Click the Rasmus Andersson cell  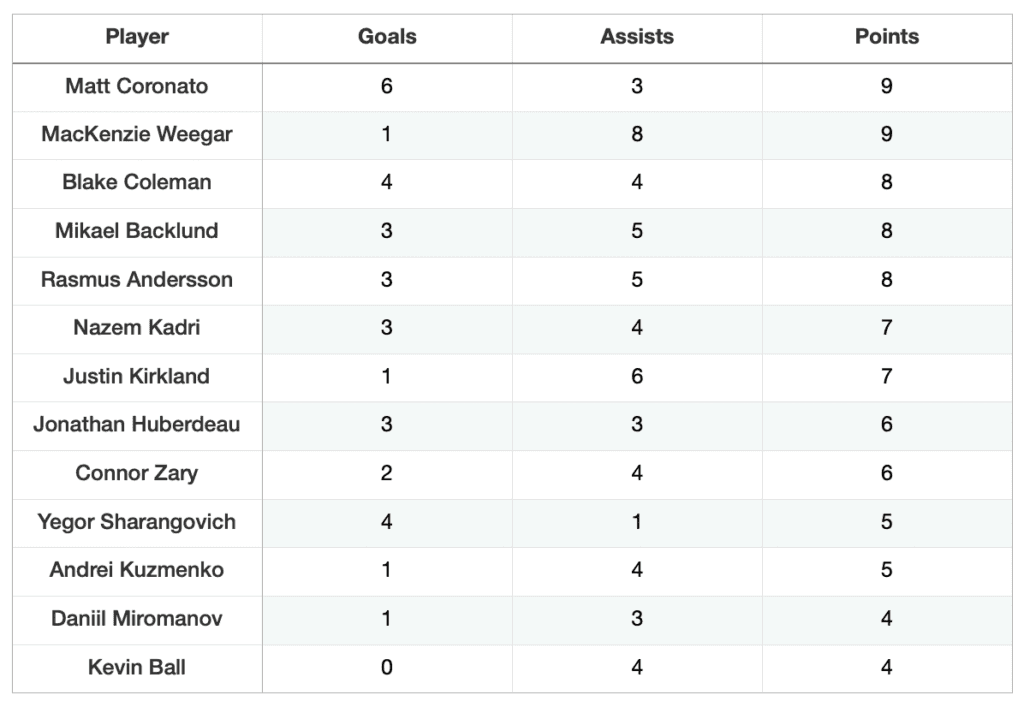pyautogui.click(x=137, y=279)
